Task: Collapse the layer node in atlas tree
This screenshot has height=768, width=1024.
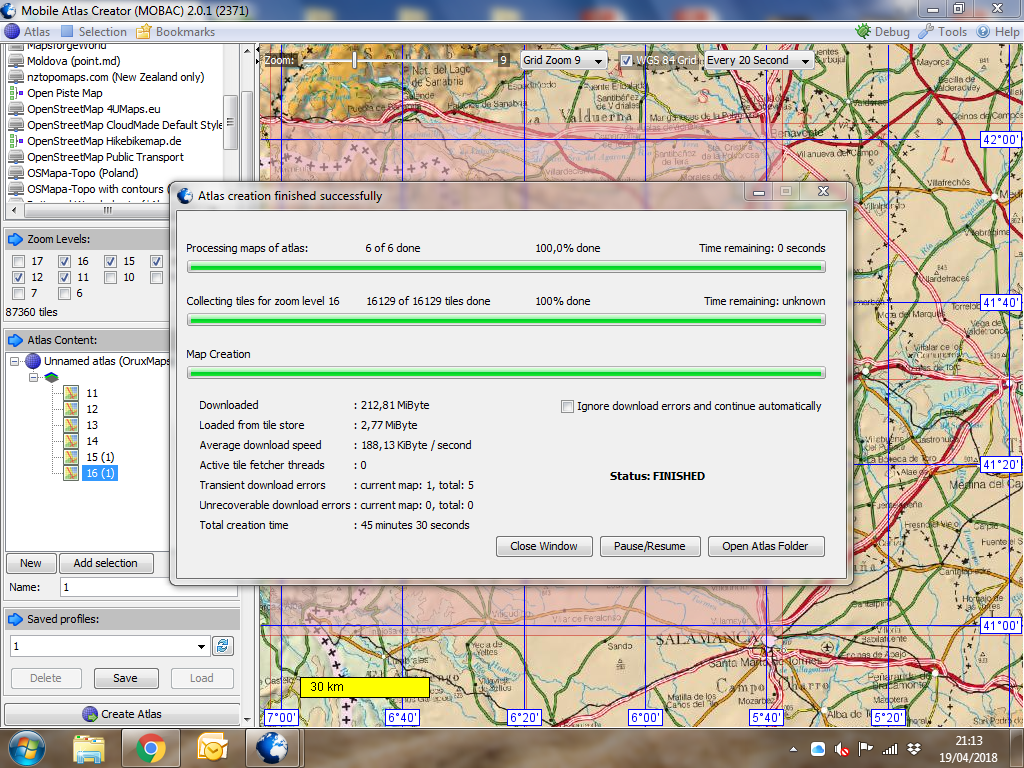Action: pos(33,377)
